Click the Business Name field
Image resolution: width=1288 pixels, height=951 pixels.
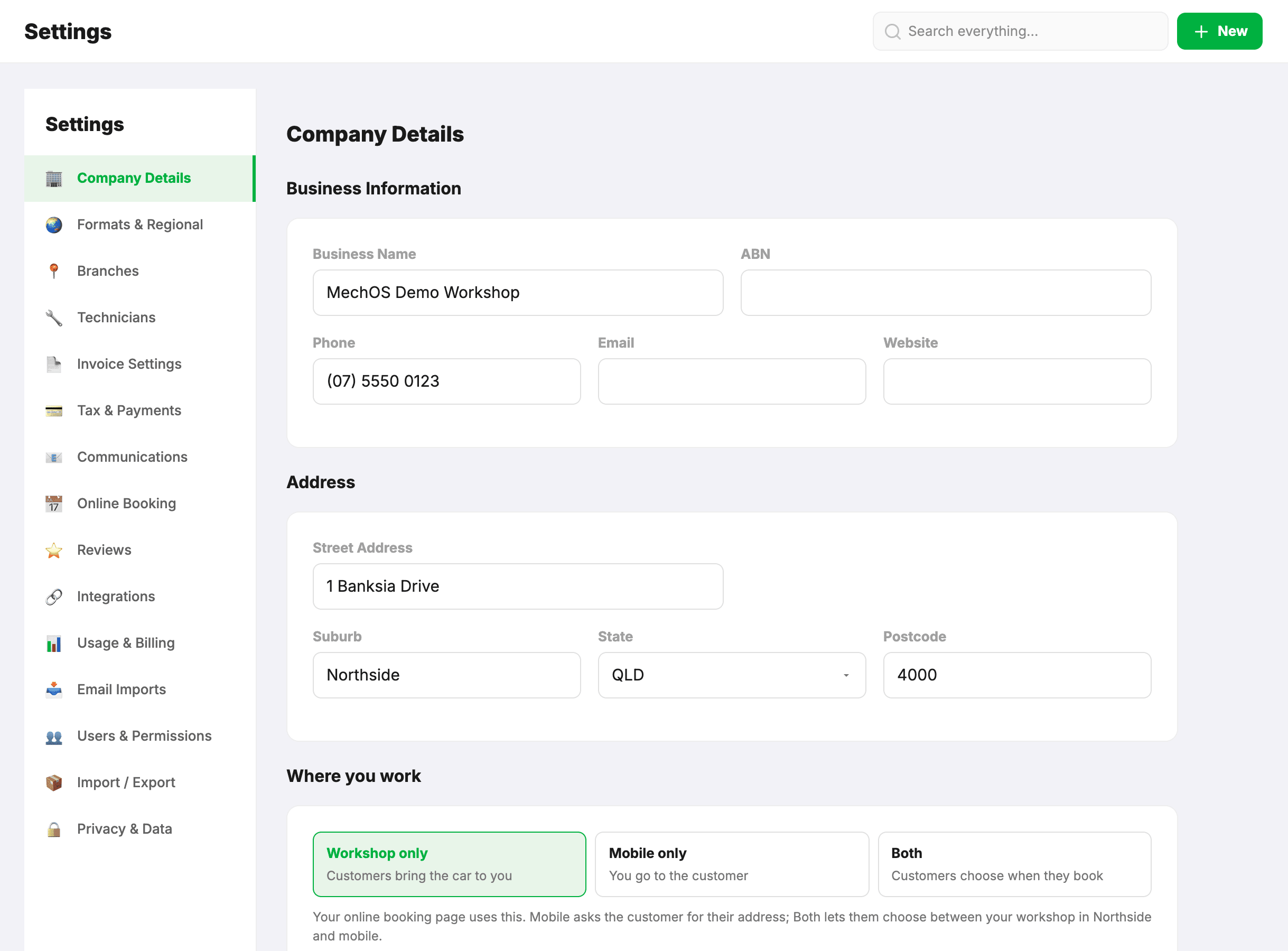(x=517, y=293)
